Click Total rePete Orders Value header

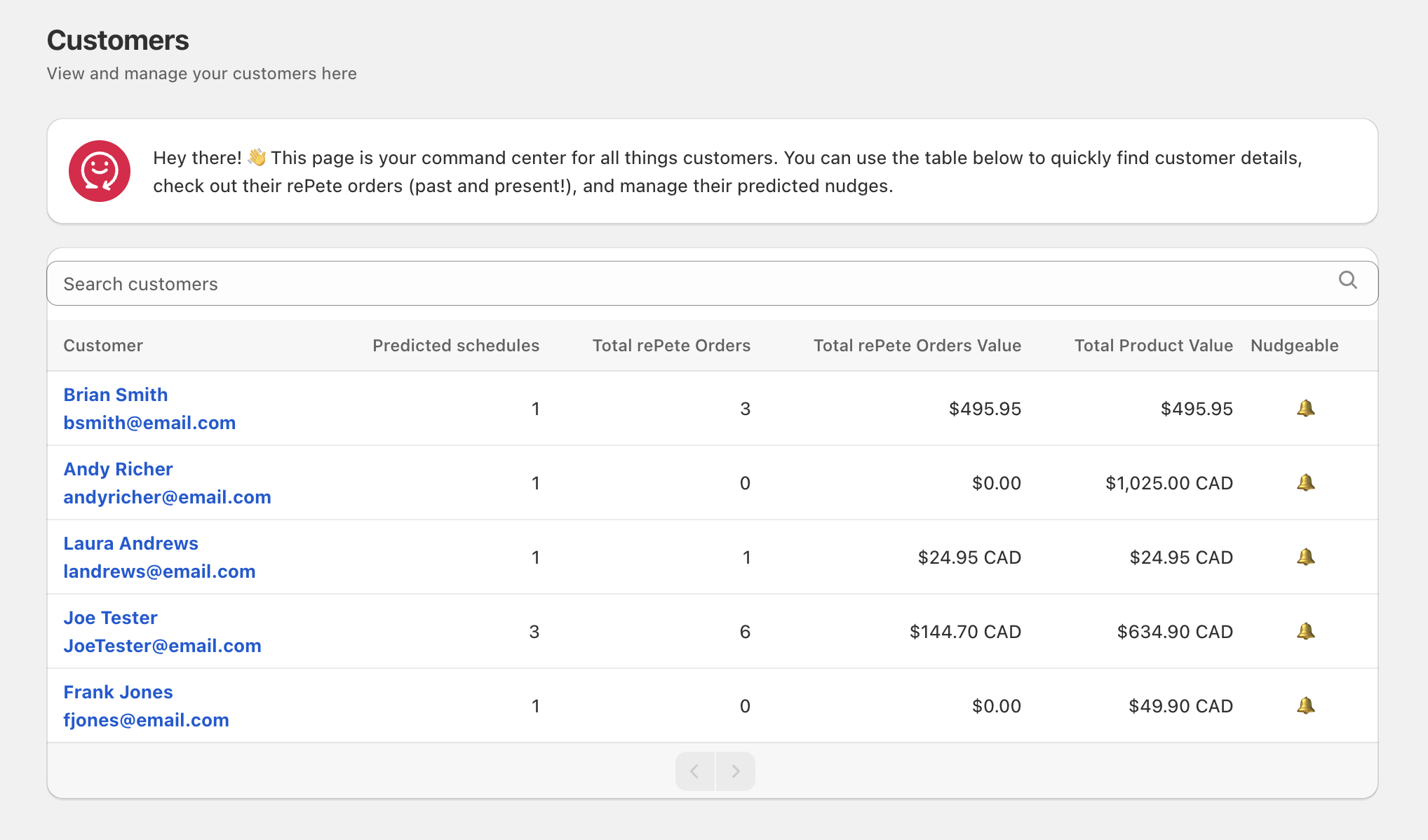pos(917,346)
